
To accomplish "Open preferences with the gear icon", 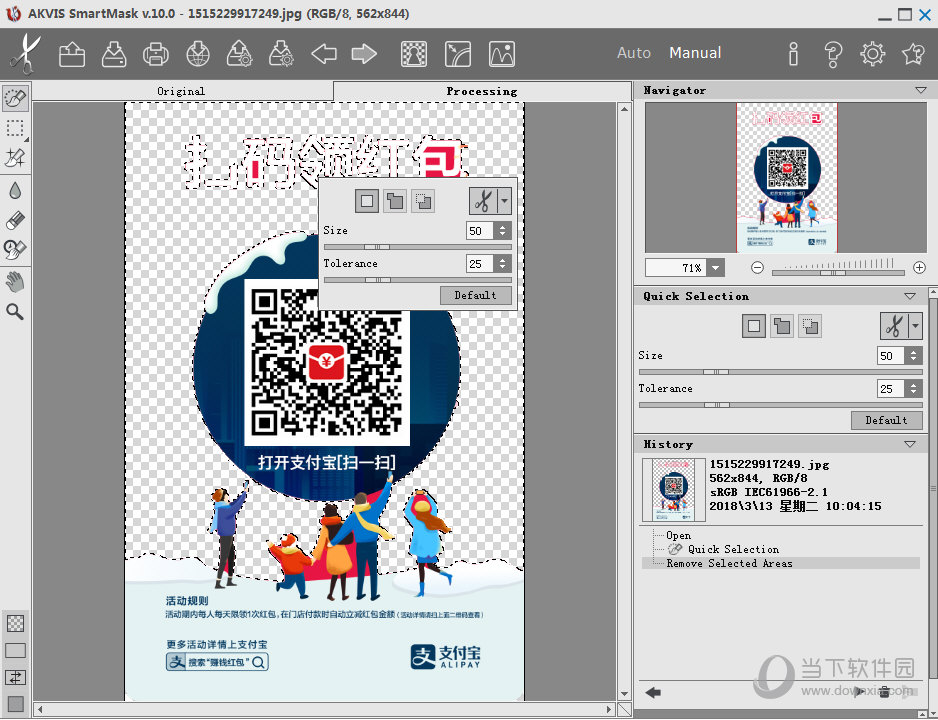I will [x=873, y=54].
